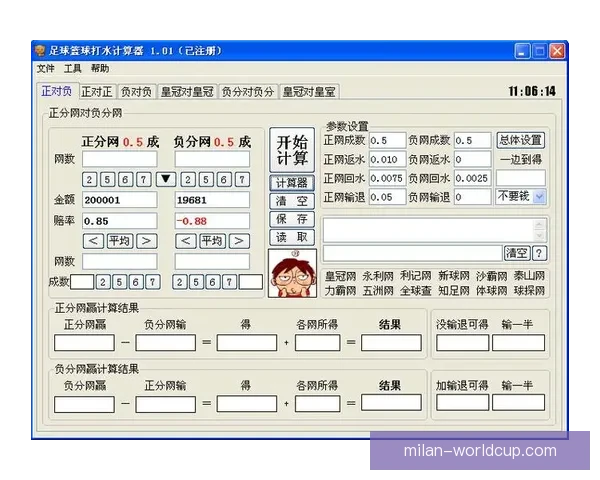Switch to the 正对正 tab
This screenshot has width=600, height=480.
coord(97,92)
